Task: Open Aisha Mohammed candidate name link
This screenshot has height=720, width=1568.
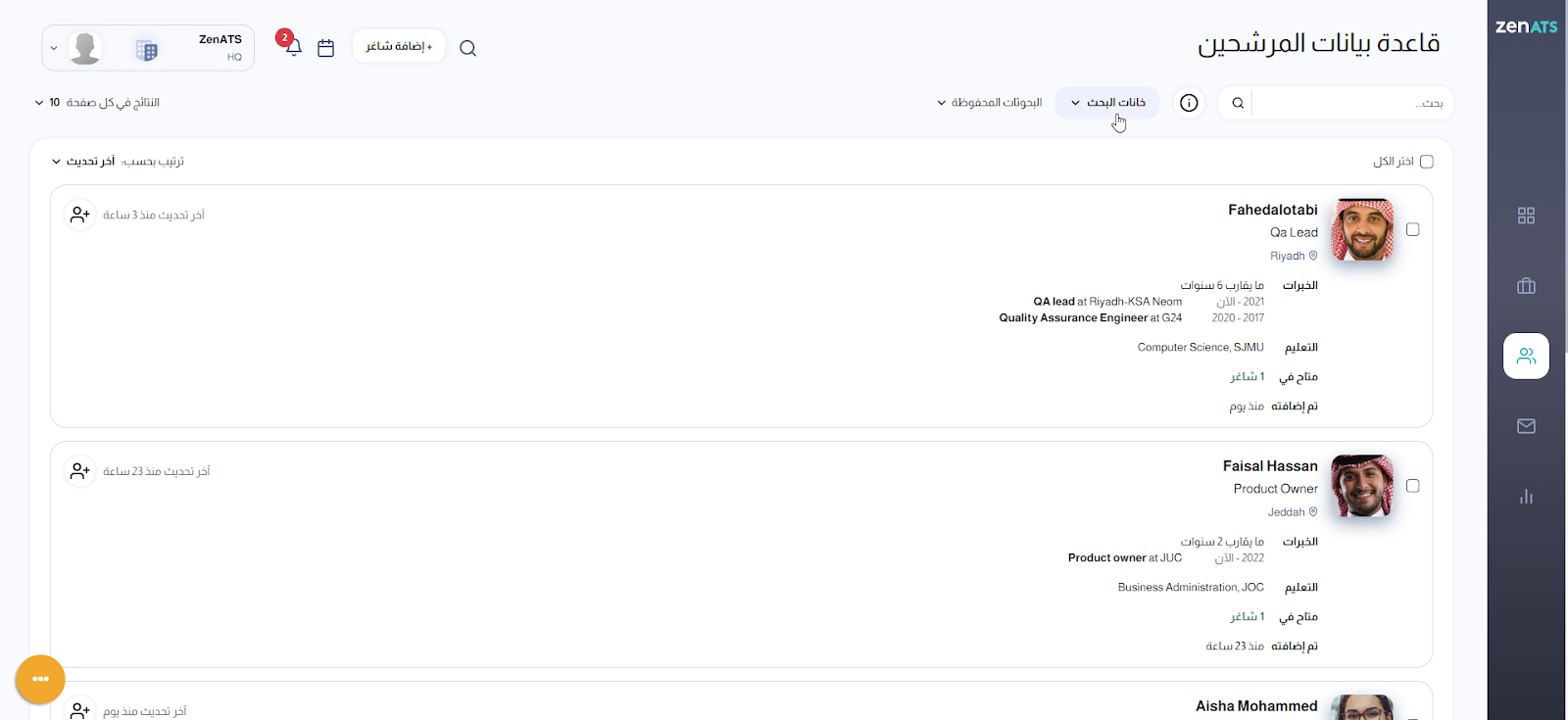Action: point(1256,706)
